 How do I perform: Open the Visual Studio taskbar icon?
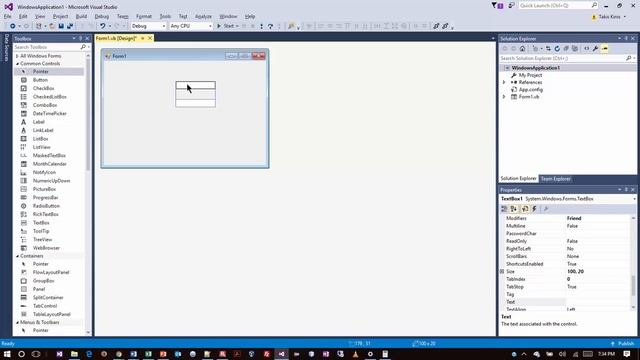[x=281, y=354]
